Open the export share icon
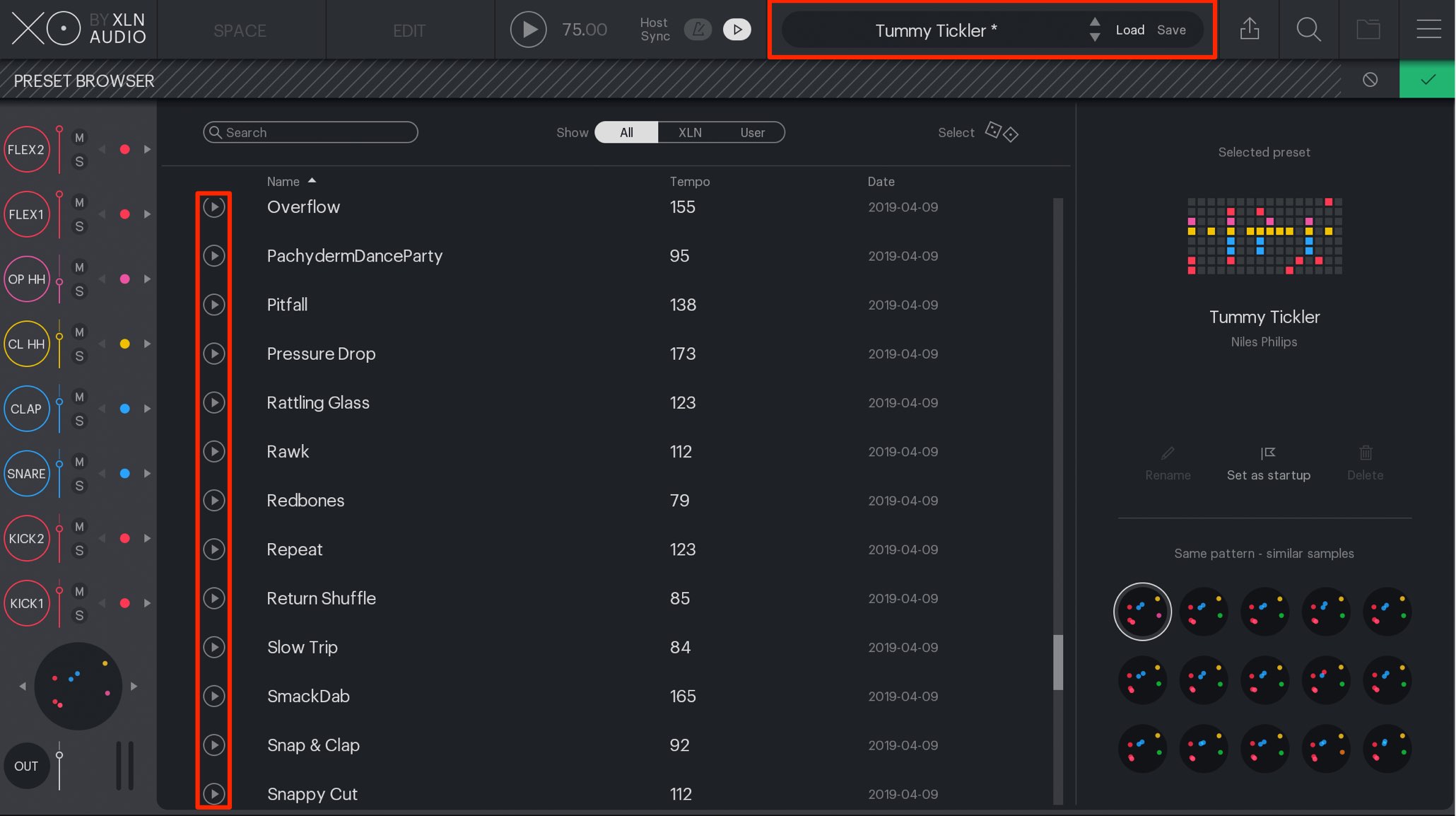The height and width of the screenshot is (816, 1456). [1250, 29]
